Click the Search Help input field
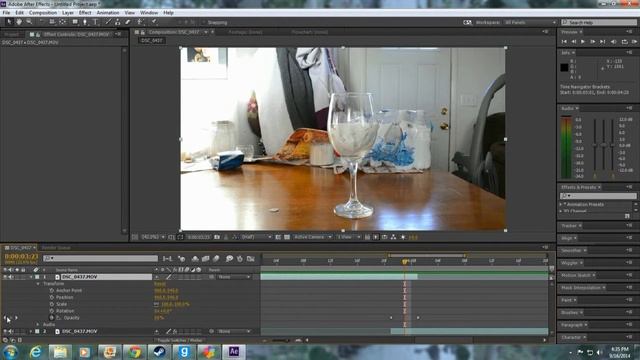This screenshot has width=640, height=360. 599,22
